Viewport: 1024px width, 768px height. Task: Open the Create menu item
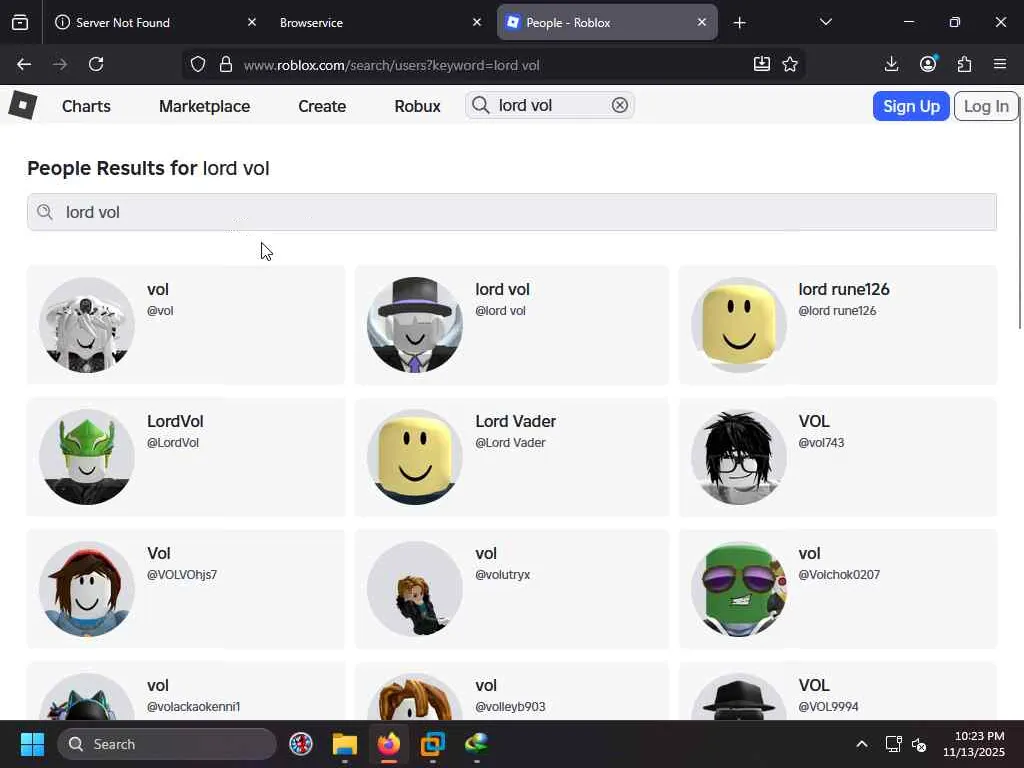(322, 106)
